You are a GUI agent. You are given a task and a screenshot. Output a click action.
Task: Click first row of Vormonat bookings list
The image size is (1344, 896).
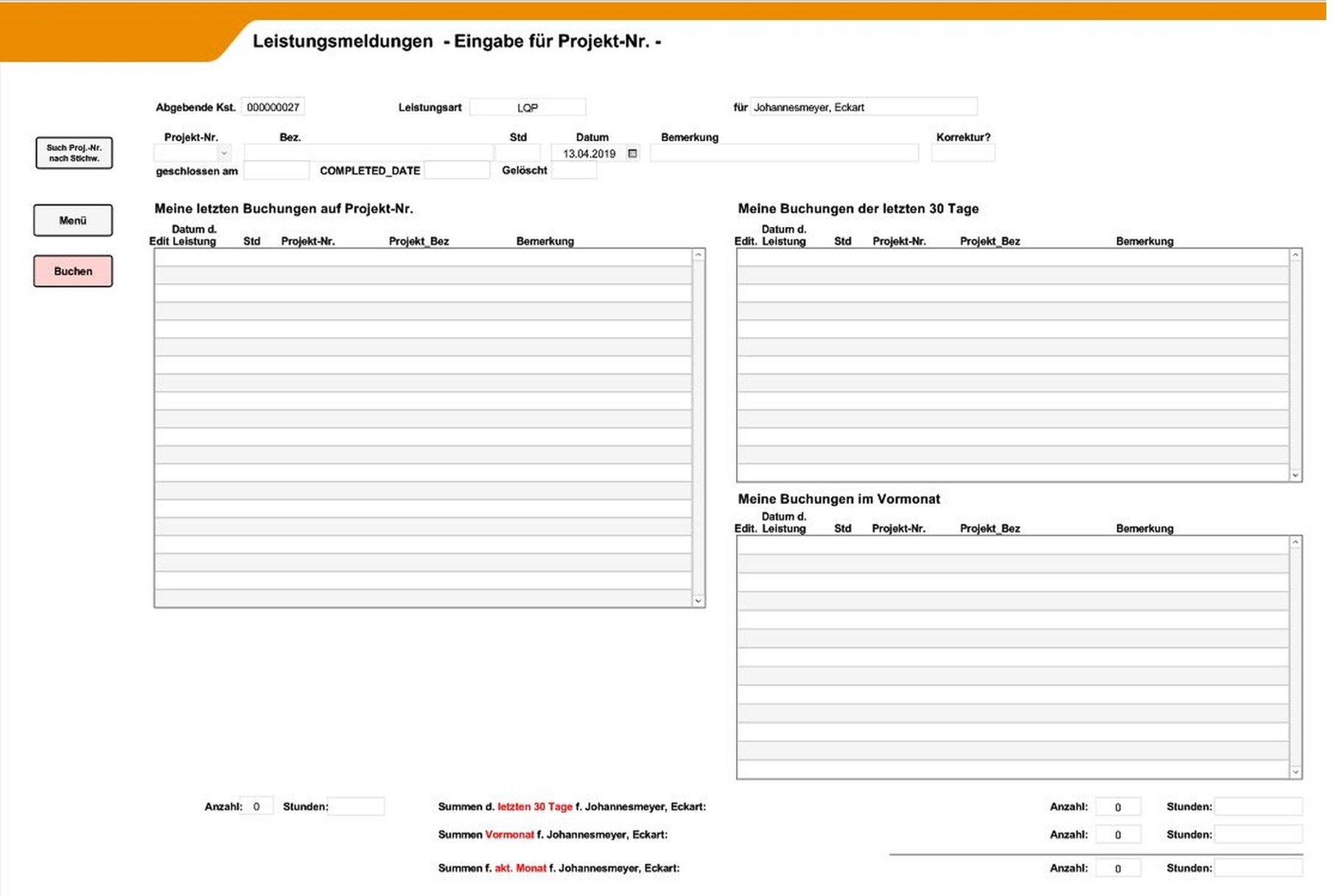click(1012, 545)
